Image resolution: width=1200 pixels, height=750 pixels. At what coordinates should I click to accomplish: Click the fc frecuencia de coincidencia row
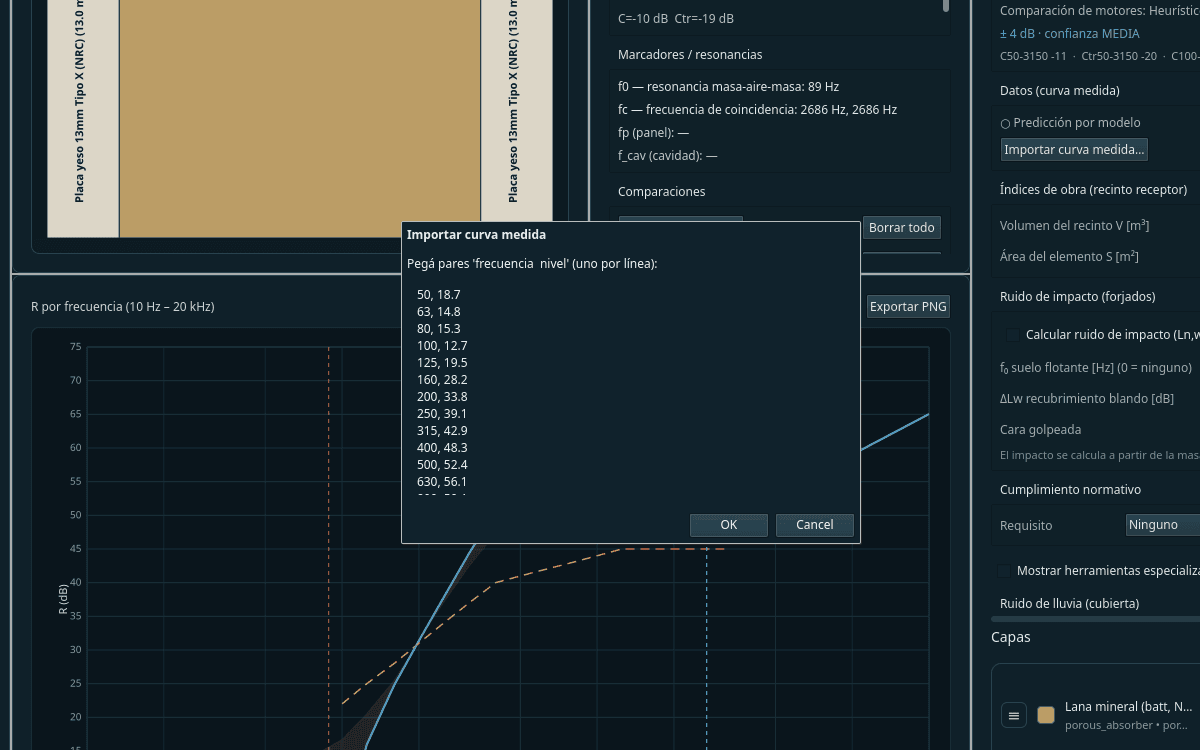click(757, 110)
